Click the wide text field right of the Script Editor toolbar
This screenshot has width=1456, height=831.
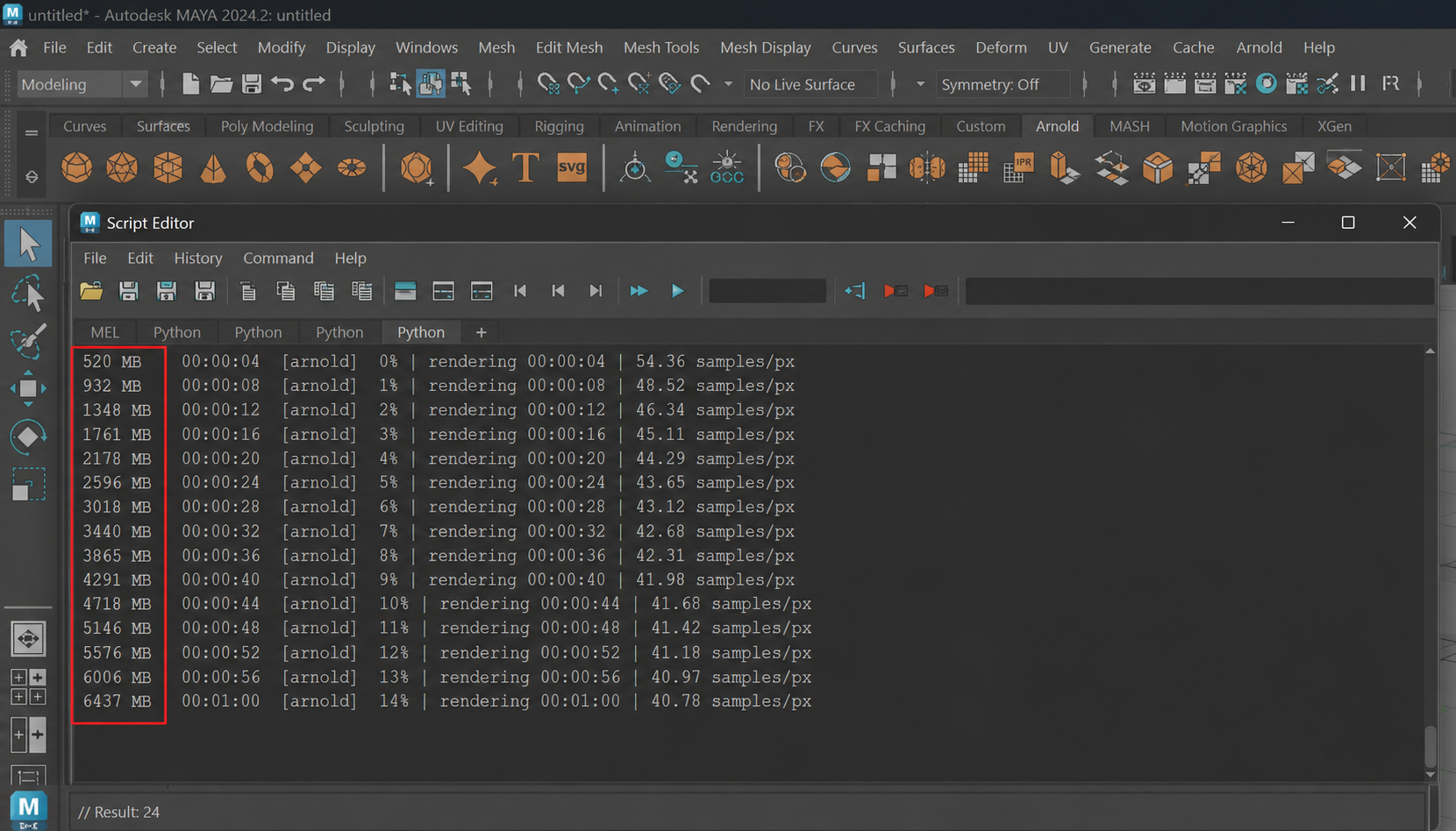tap(1199, 291)
